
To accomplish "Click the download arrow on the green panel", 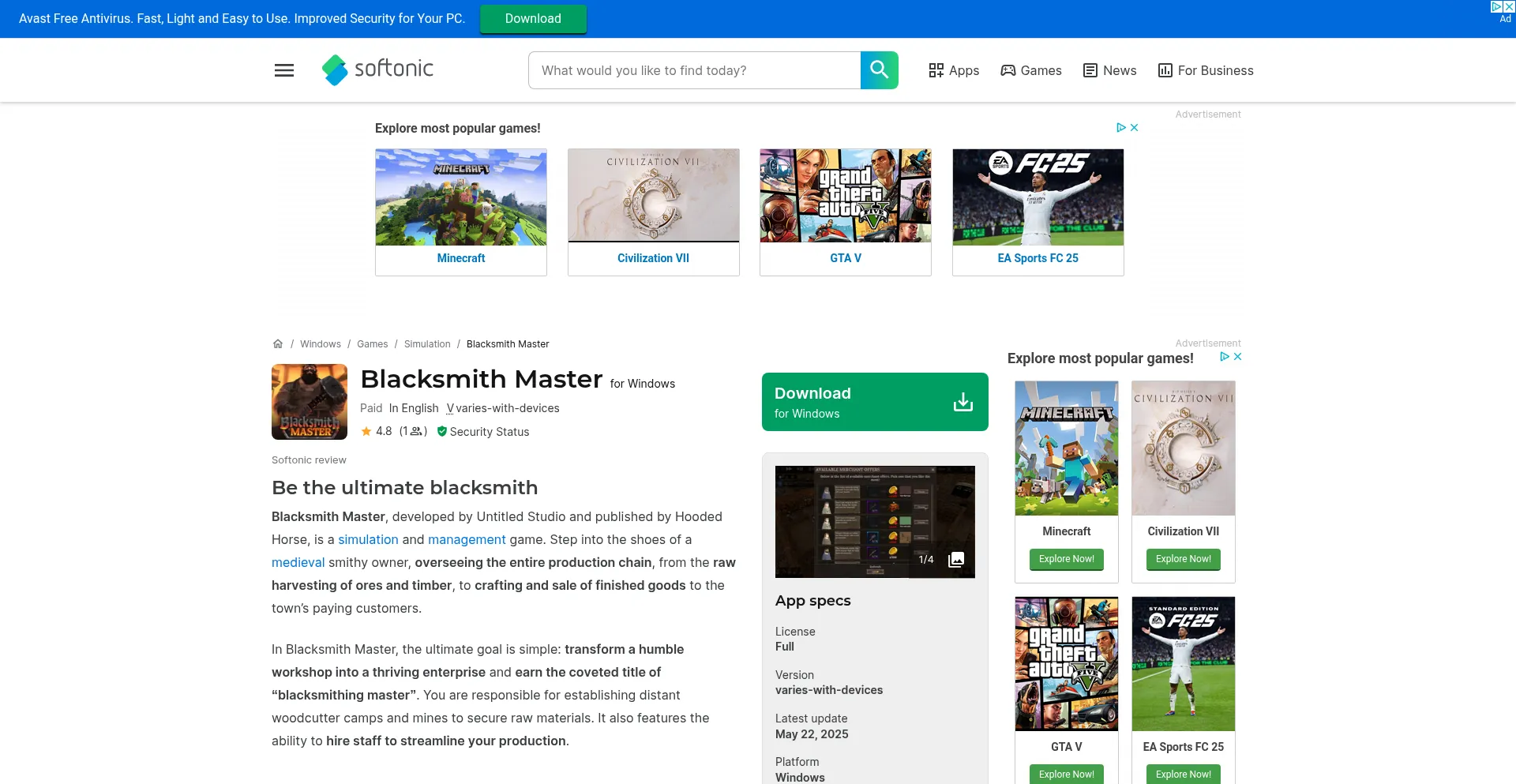I will click(x=963, y=401).
